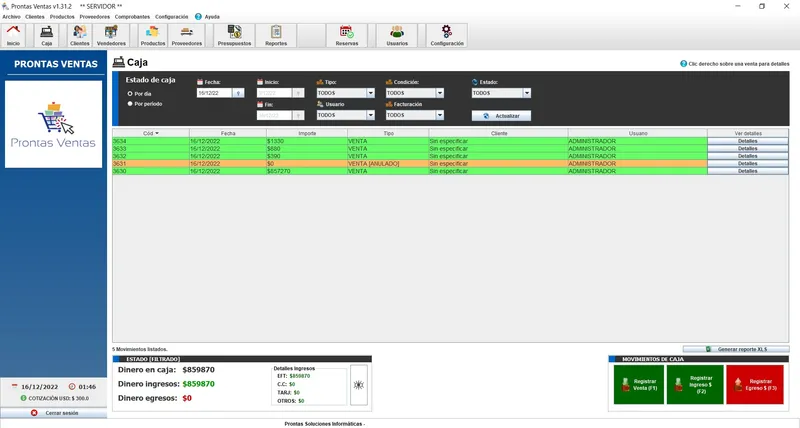This screenshot has width=800, height=428.
Task: Click the Fecha calendar picker icon
Action: tap(238, 93)
